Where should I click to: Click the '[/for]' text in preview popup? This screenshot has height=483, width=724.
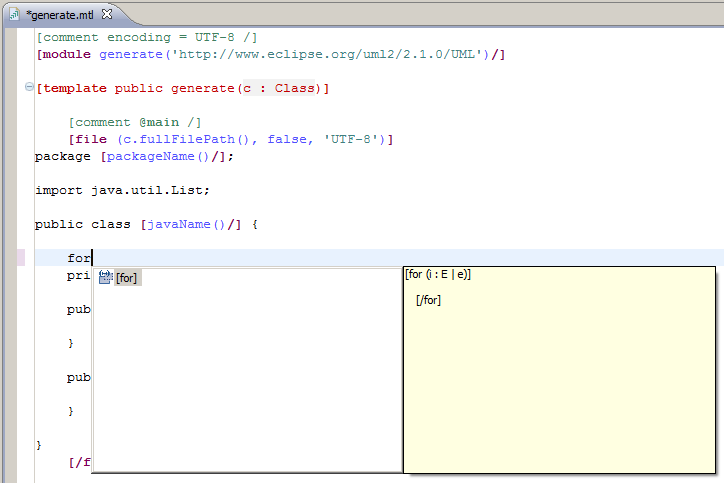pos(428,300)
